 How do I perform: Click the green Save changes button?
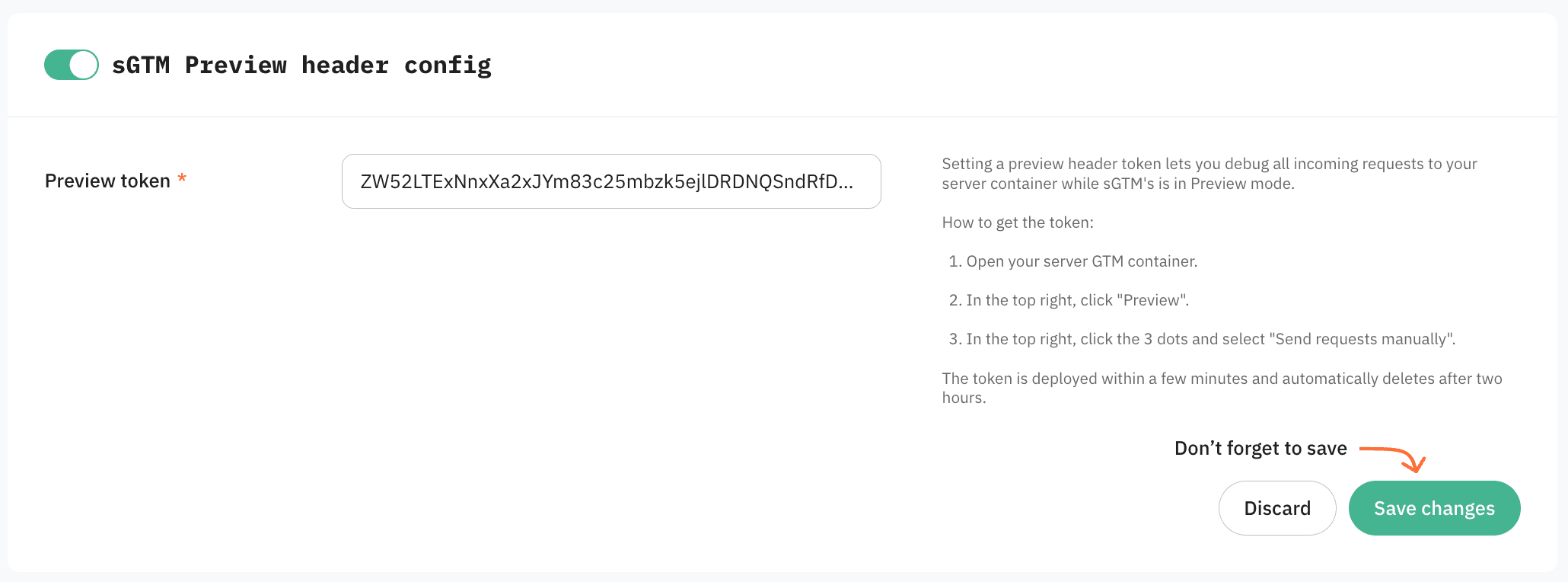tap(1434, 508)
